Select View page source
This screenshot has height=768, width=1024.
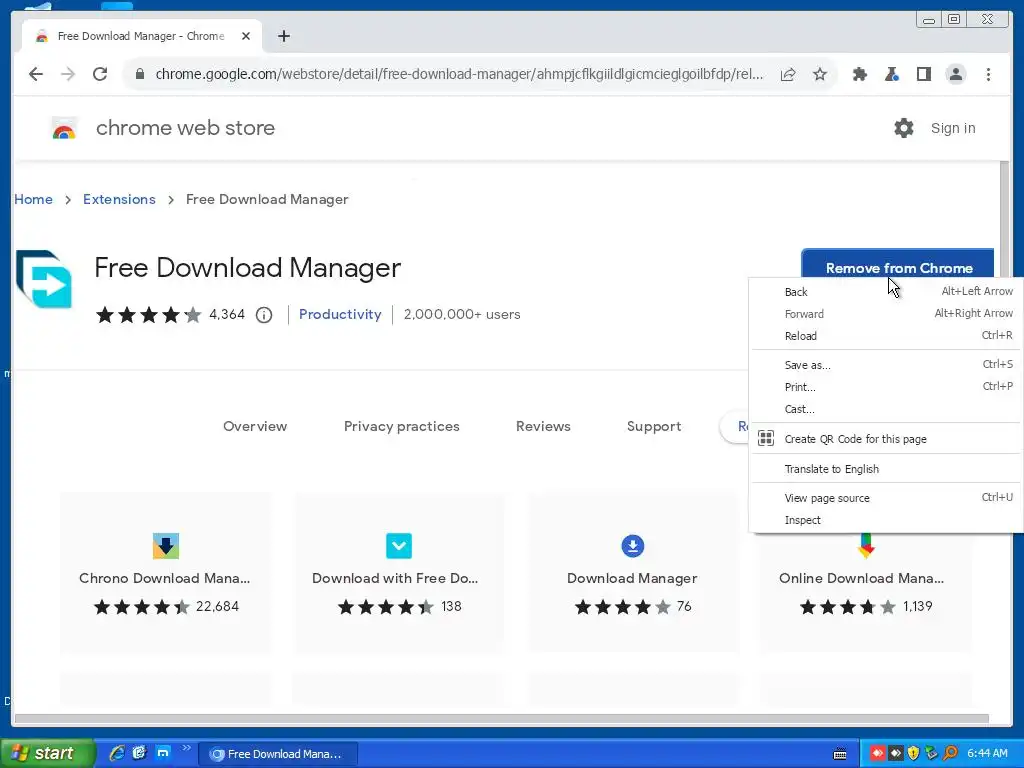pyautogui.click(x=886, y=498)
